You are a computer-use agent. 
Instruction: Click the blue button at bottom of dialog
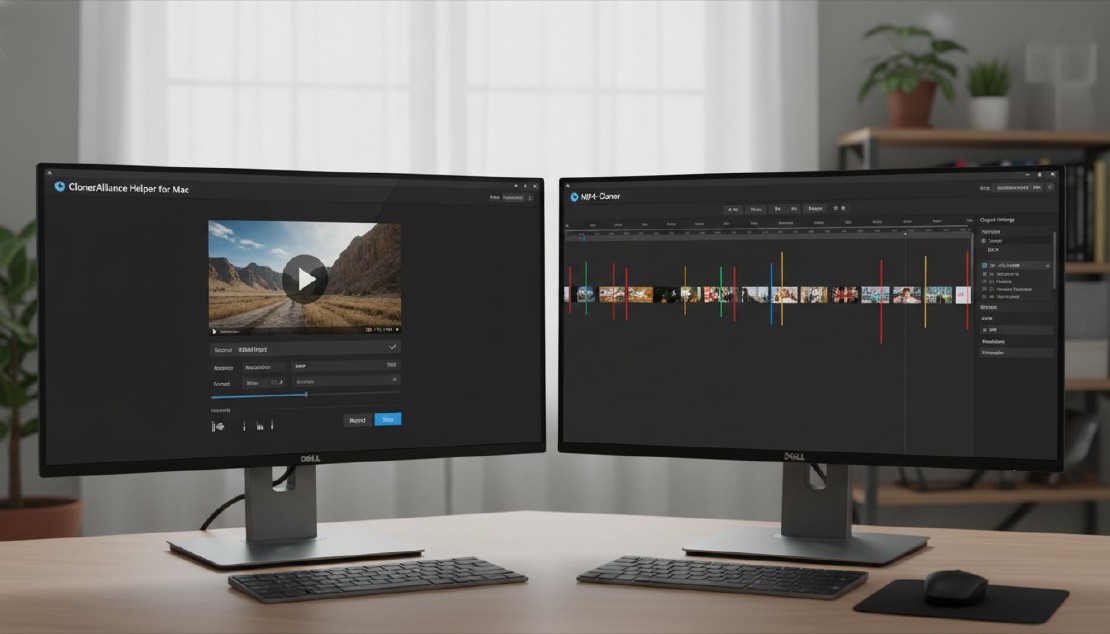[388, 420]
